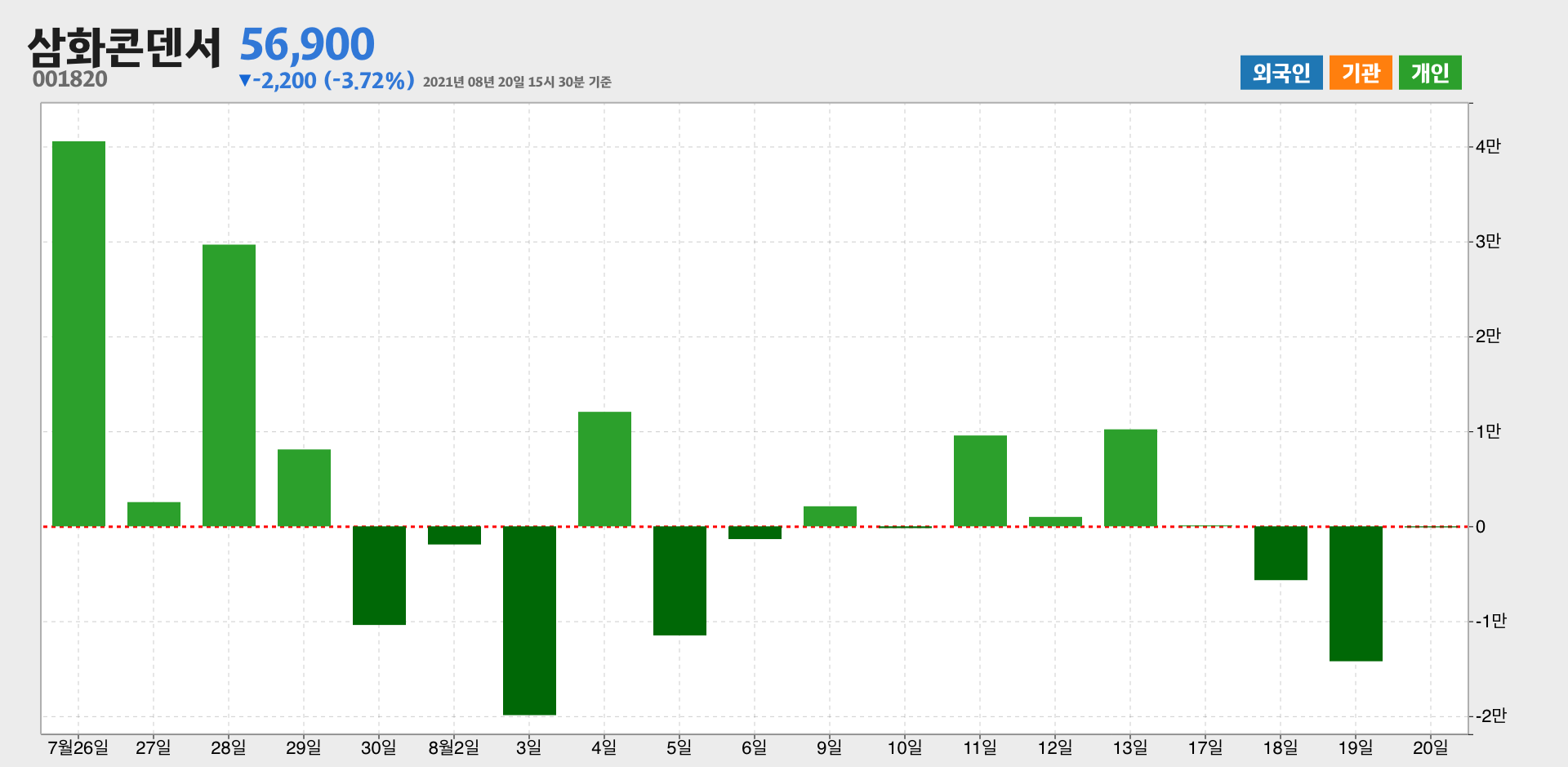Click the x-axis label 19일
This screenshot has height=767, width=1568.
tap(1356, 747)
